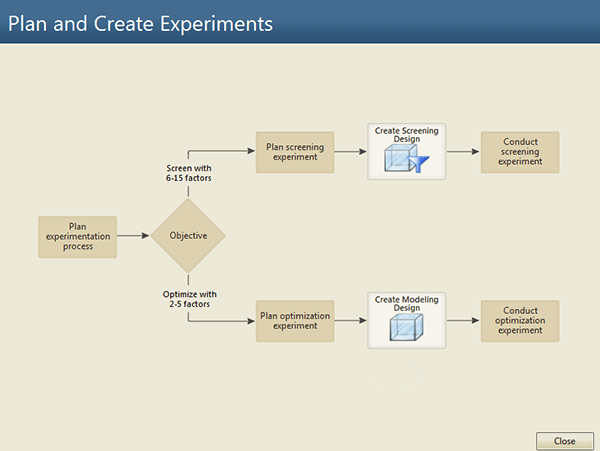
Task: Click arrow from Plan screening experiment to Create Screening Design
Action: (x=350, y=152)
